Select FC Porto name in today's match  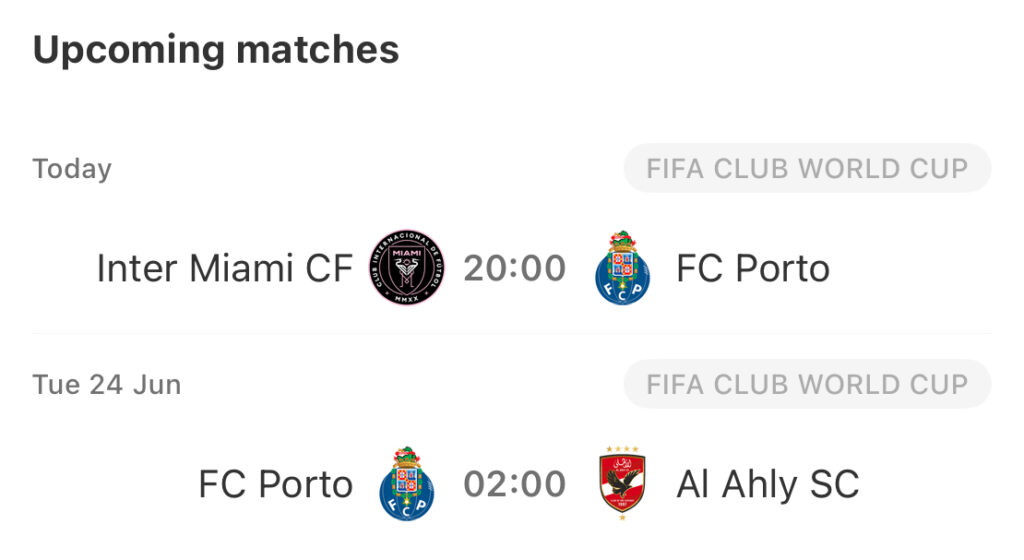(753, 268)
